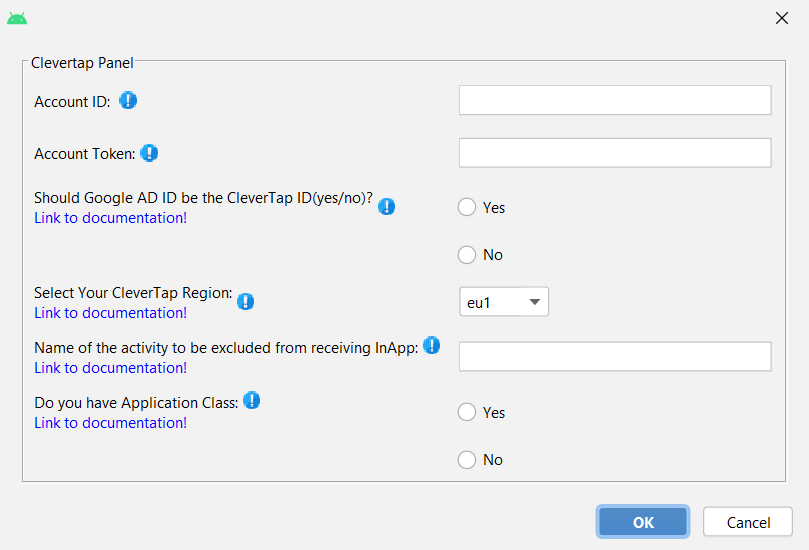Screen dimensions: 809x550
Task: Click the OK button
Action: pyautogui.click(x=643, y=522)
